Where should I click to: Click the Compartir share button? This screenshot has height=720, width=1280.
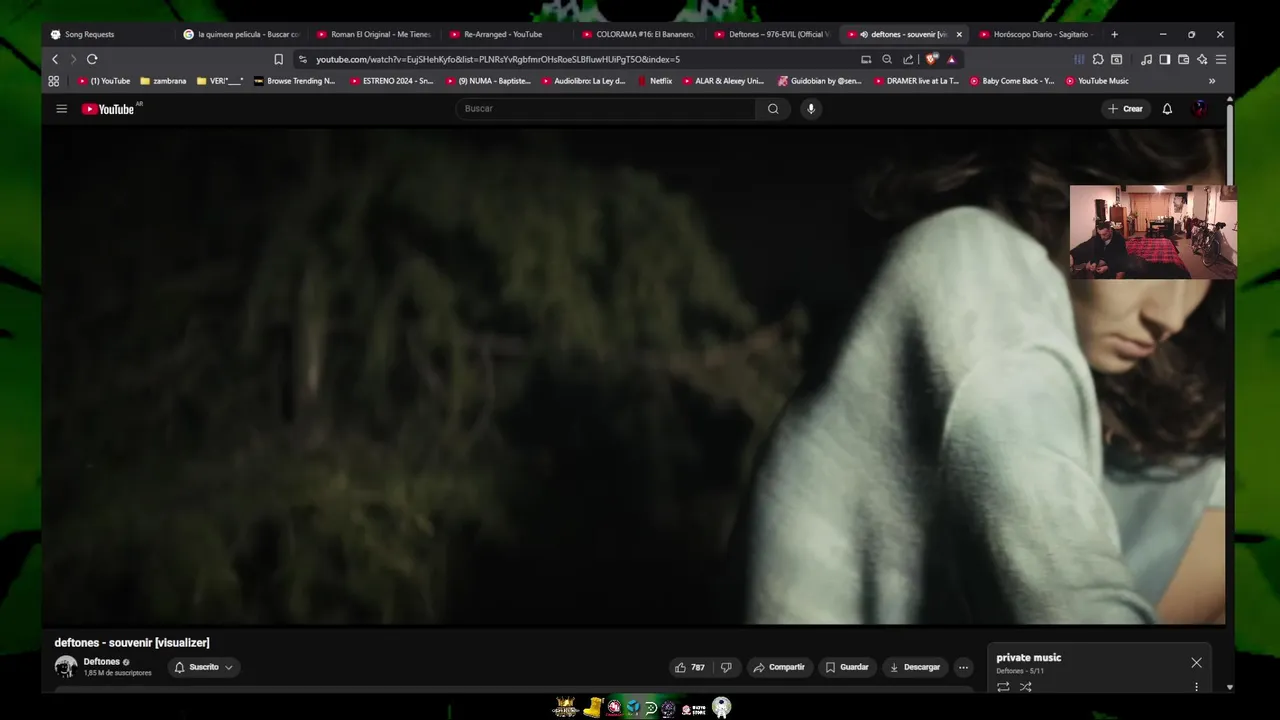[779, 667]
